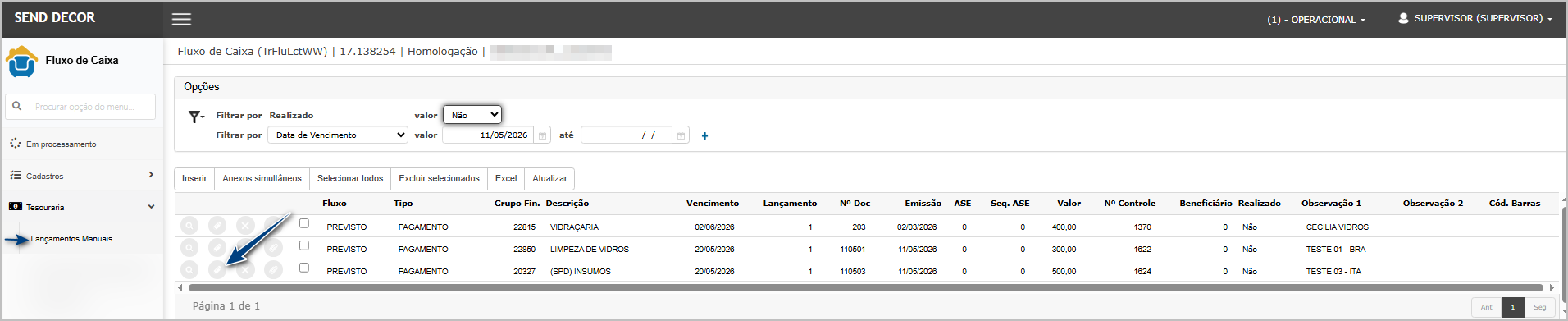Open Lançamentos Manuais submenu item
Image resolution: width=1568 pixels, height=321 pixels.
coord(71,239)
